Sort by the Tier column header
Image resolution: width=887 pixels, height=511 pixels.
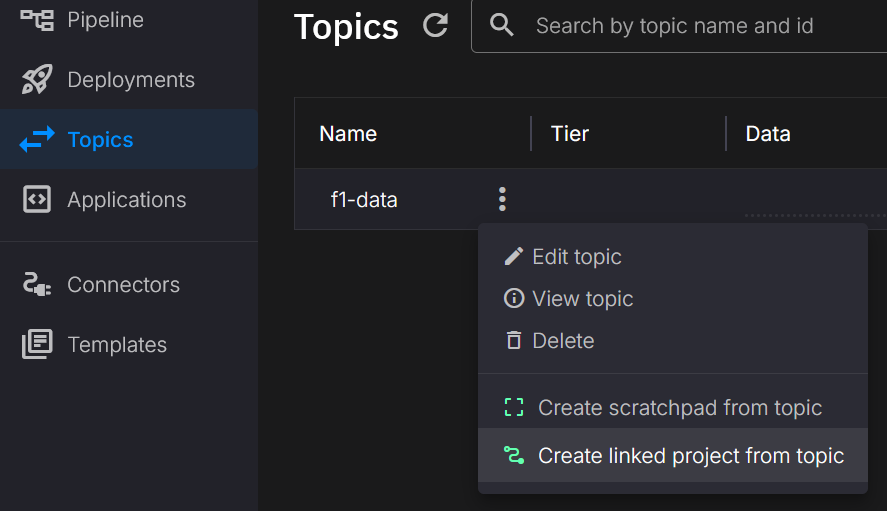[570, 134]
